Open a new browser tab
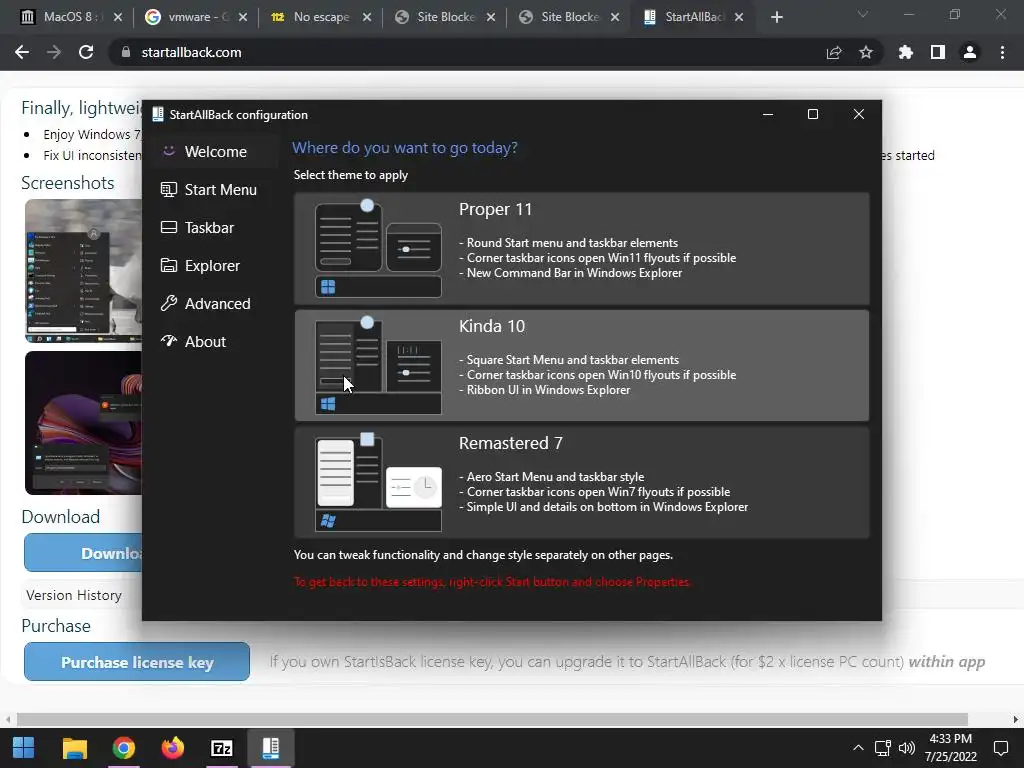Screen dimensions: 1024x768 point(776,18)
